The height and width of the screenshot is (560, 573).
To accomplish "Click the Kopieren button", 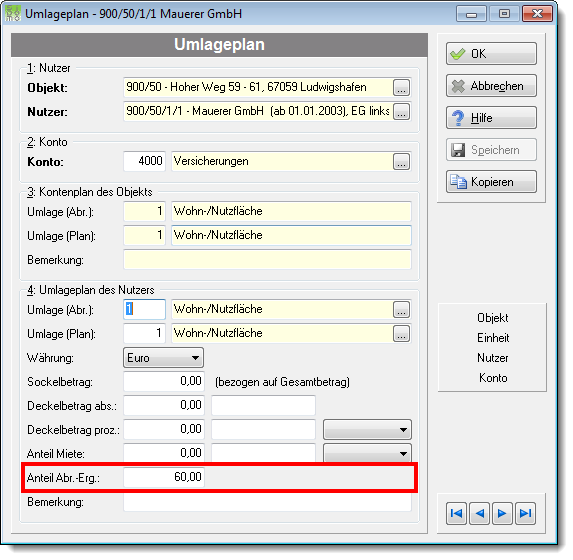I will click(x=491, y=182).
